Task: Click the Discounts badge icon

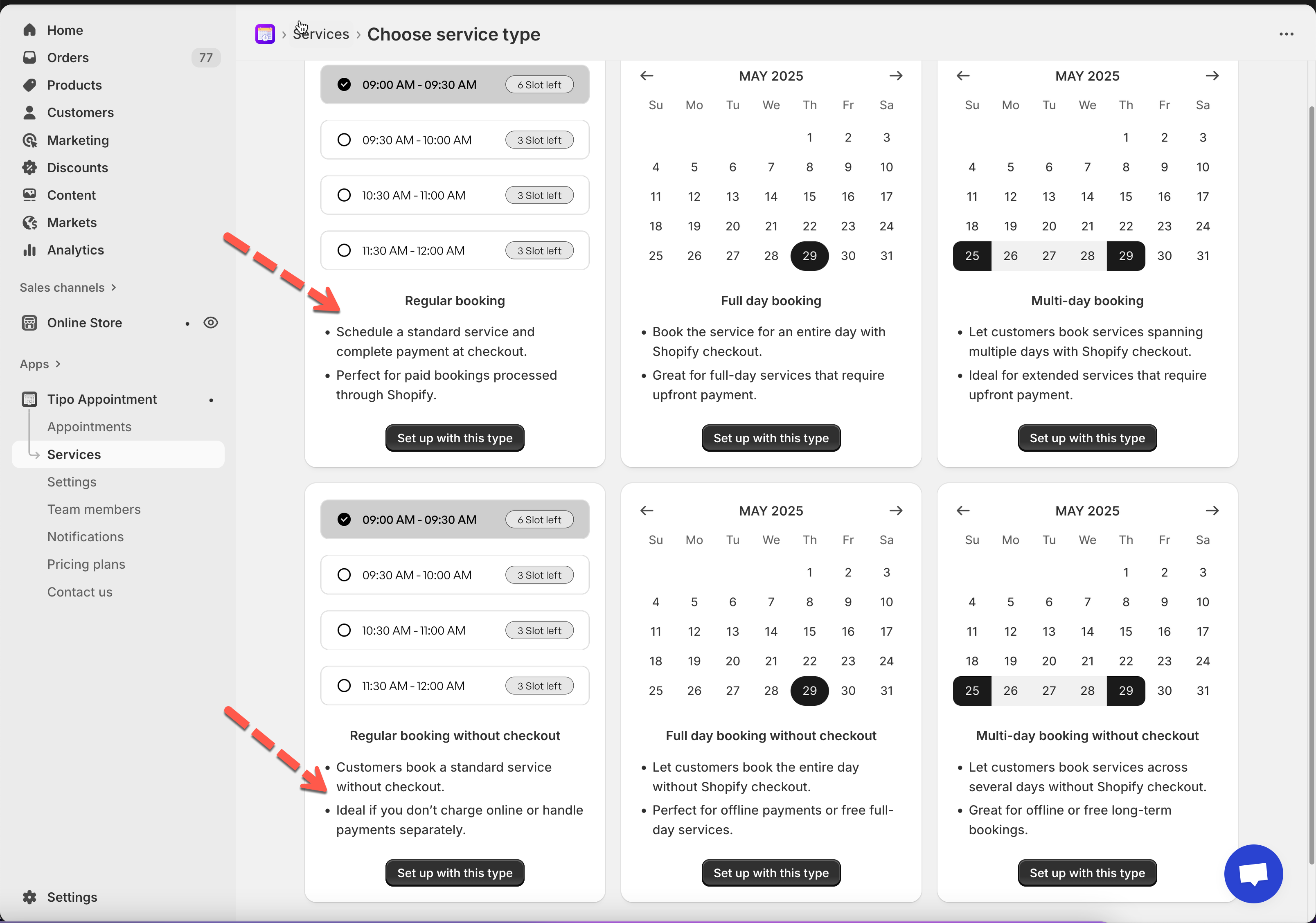Action: coord(30,168)
